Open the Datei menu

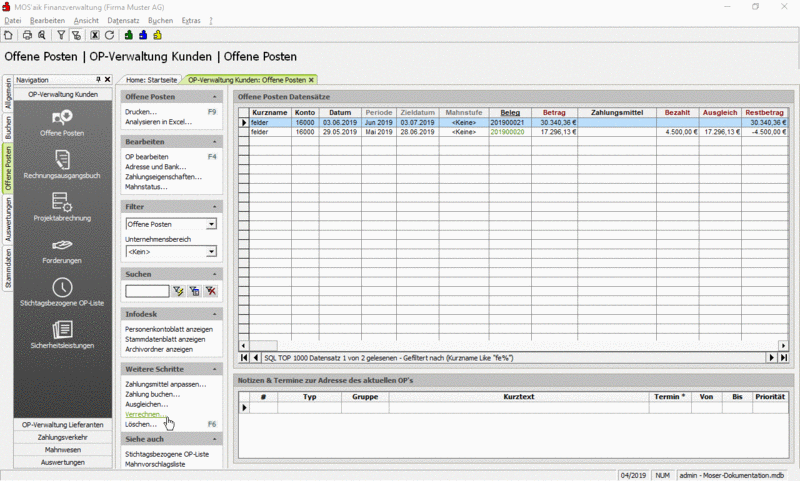point(13,20)
